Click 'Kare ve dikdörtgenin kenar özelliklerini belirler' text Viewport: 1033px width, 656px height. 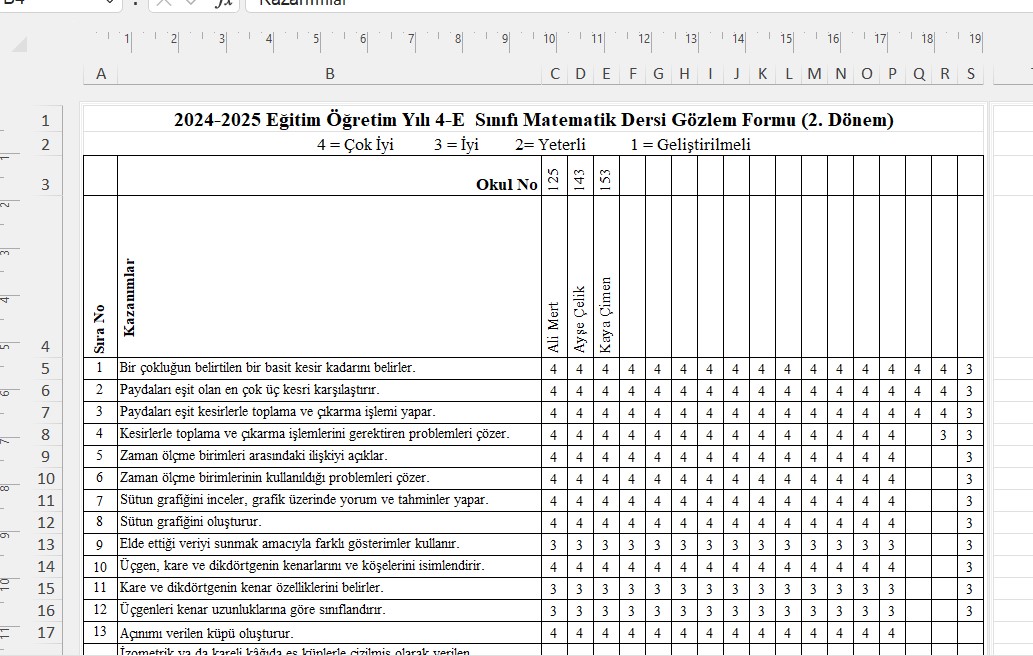251,588
